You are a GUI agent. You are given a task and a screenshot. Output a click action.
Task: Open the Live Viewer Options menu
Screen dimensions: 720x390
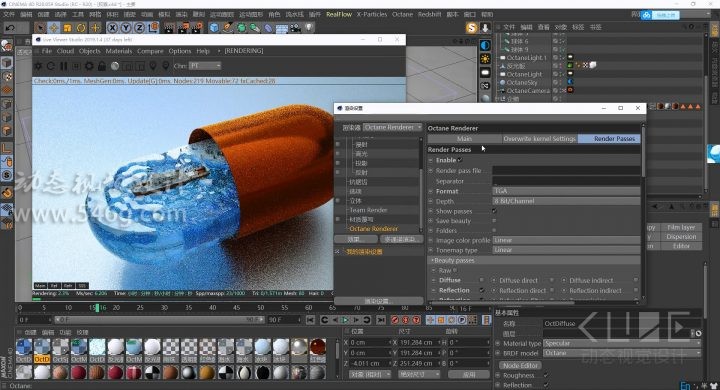click(180, 51)
